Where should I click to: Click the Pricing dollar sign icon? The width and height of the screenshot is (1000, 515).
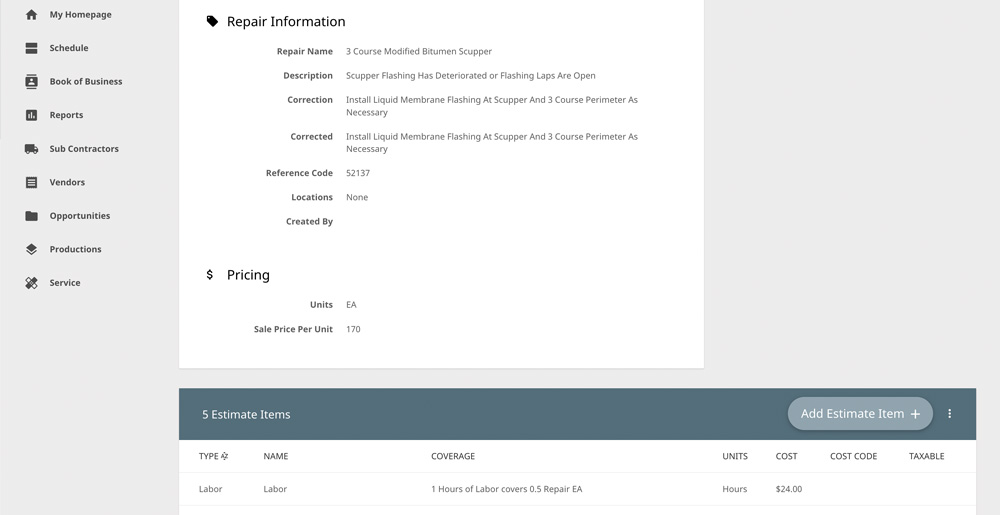click(210, 275)
